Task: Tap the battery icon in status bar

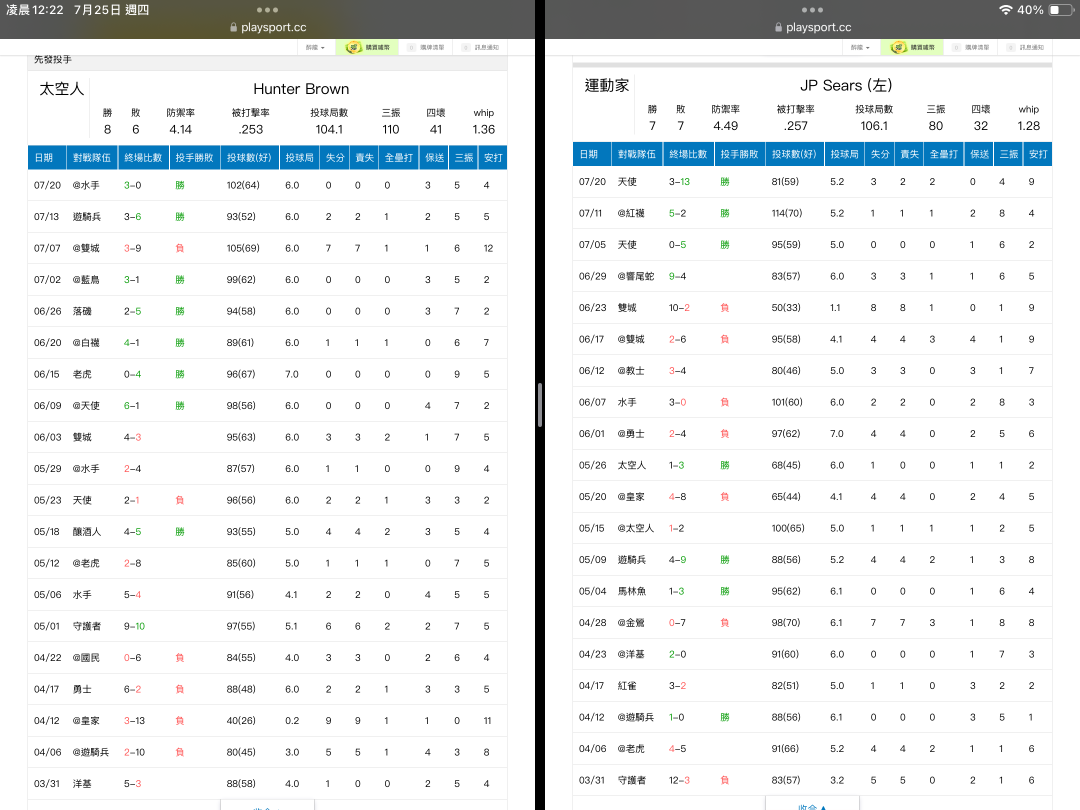Action: click(x=1061, y=10)
